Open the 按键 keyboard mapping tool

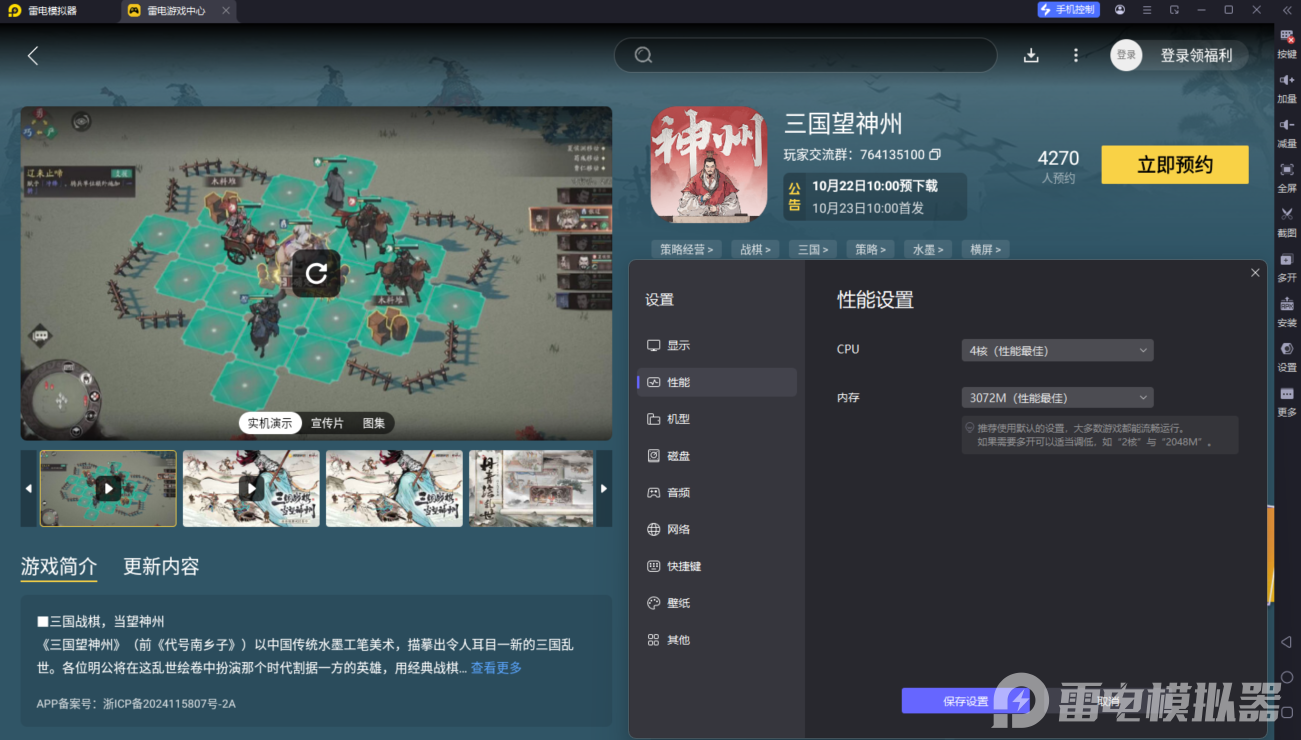coord(1288,44)
